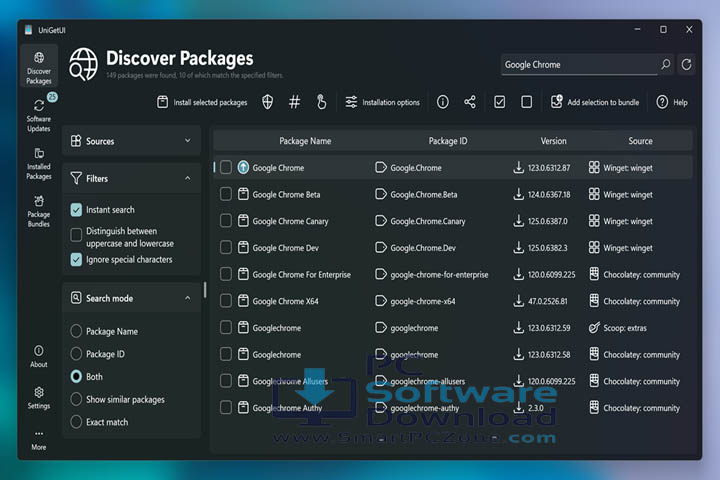The height and width of the screenshot is (480, 720).
Task: Click Install selected packages
Action: pyautogui.click(x=202, y=102)
